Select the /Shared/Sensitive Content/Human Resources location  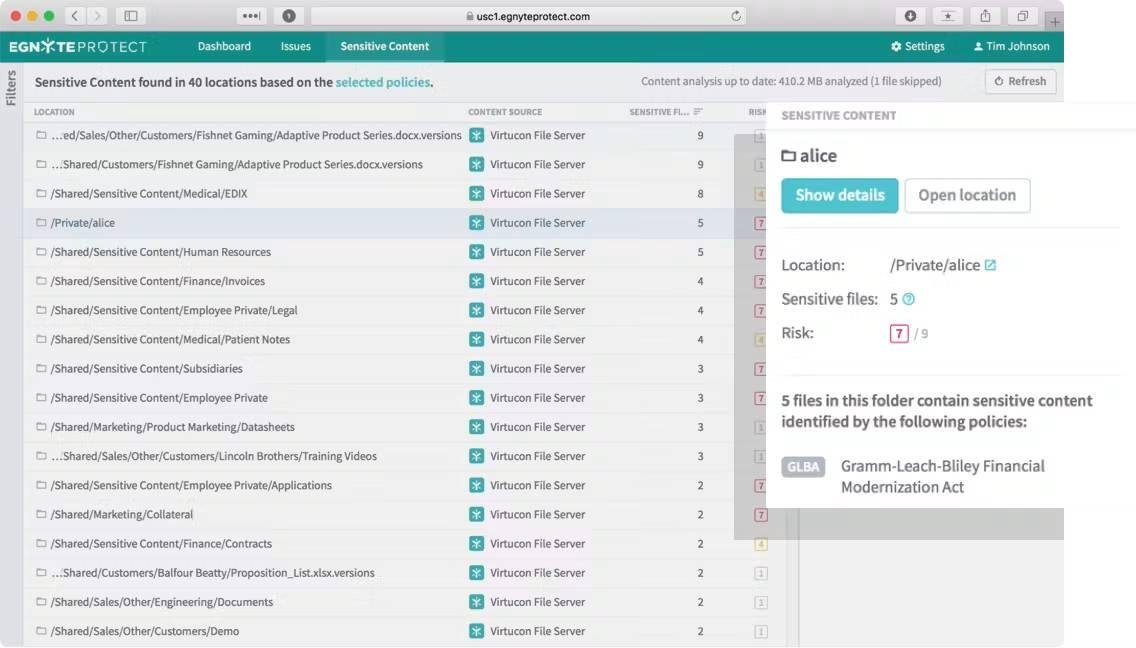pyautogui.click(x=161, y=252)
